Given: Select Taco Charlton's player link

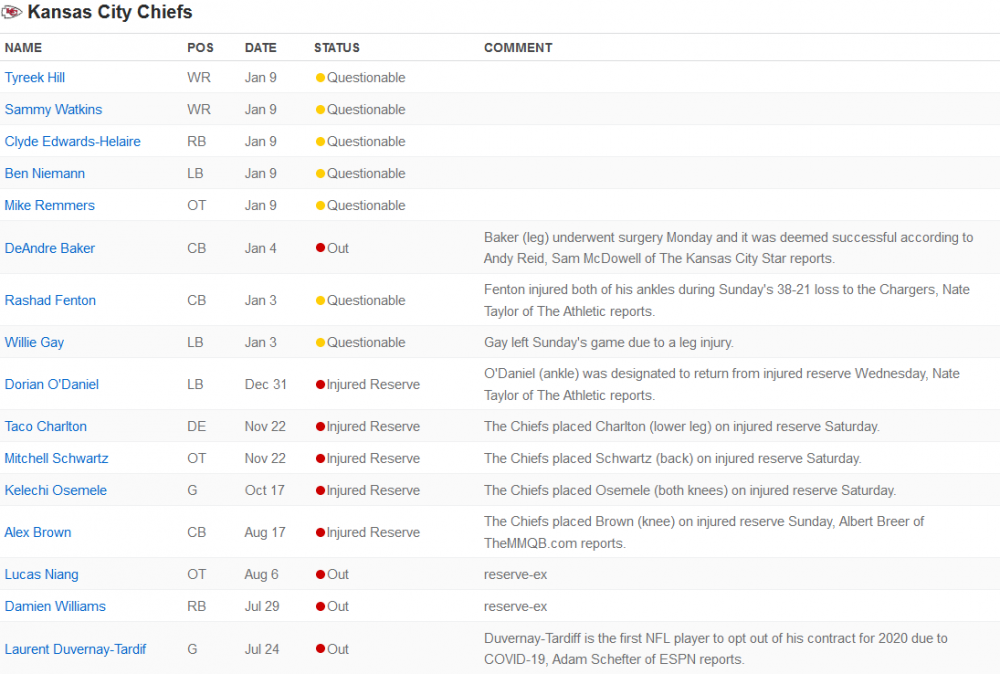Looking at the screenshot, I should point(45,427).
